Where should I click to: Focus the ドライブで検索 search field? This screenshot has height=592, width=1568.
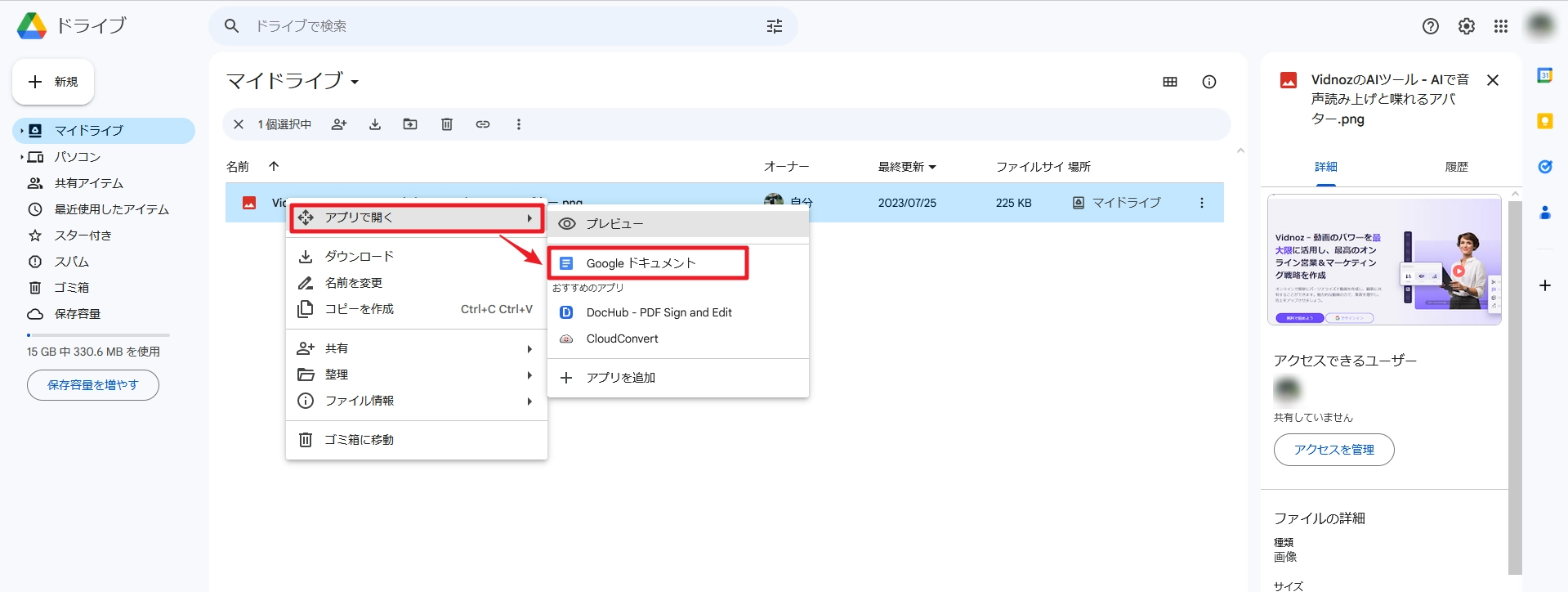click(503, 26)
